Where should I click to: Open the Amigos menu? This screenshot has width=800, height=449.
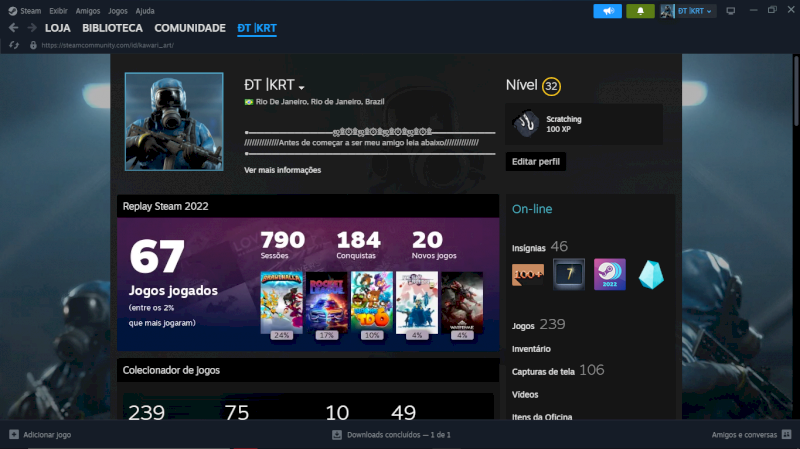[x=88, y=11]
